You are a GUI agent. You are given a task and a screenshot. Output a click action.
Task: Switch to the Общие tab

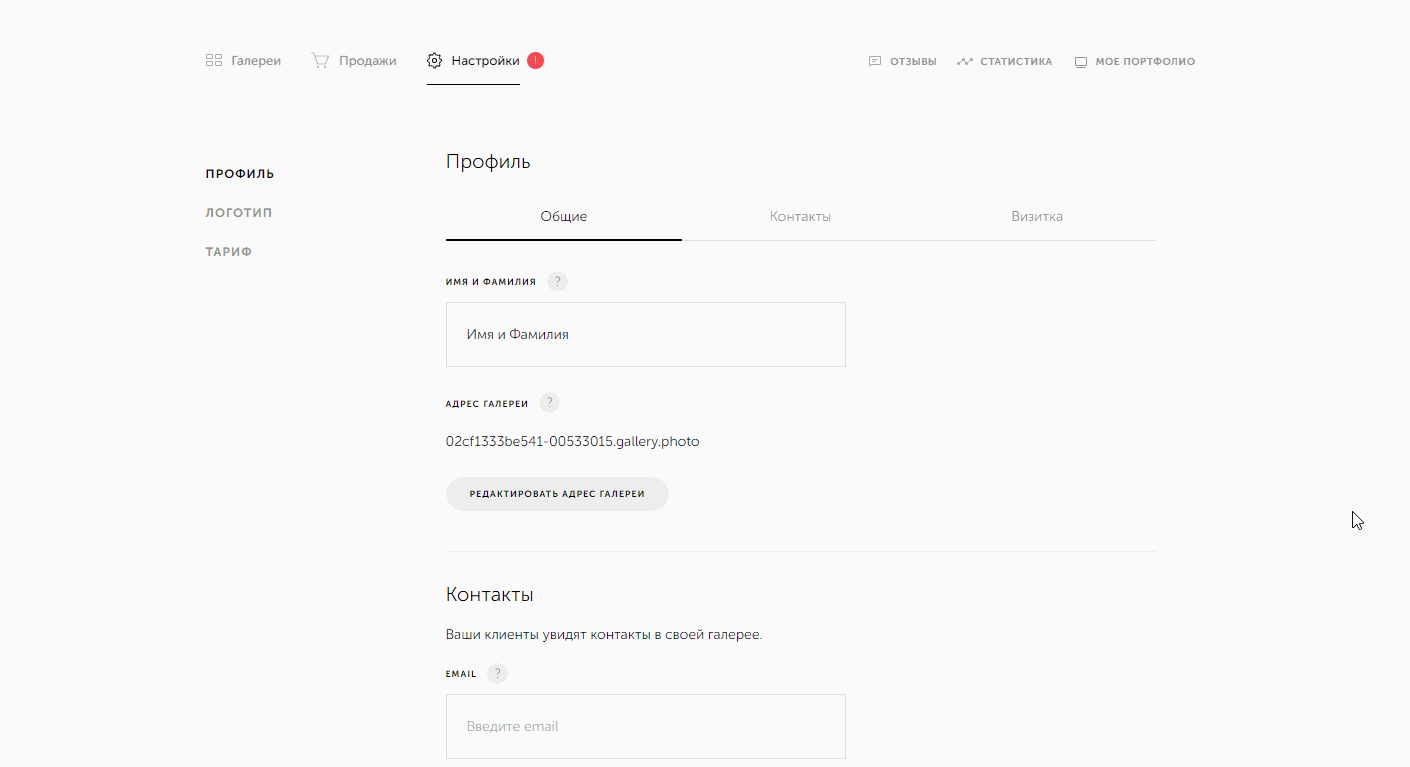(x=564, y=217)
